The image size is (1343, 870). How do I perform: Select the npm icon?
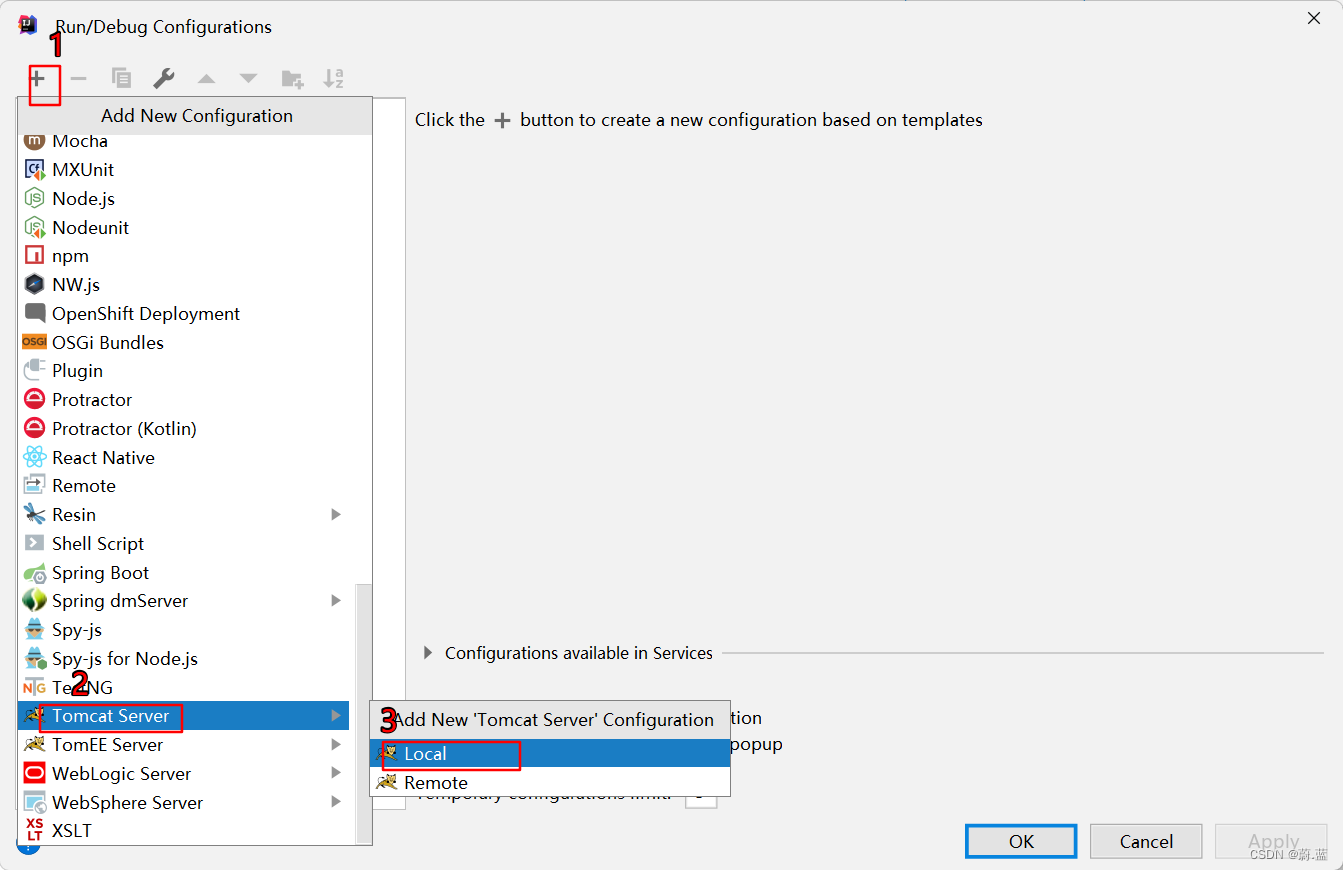[x=35, y=256]
